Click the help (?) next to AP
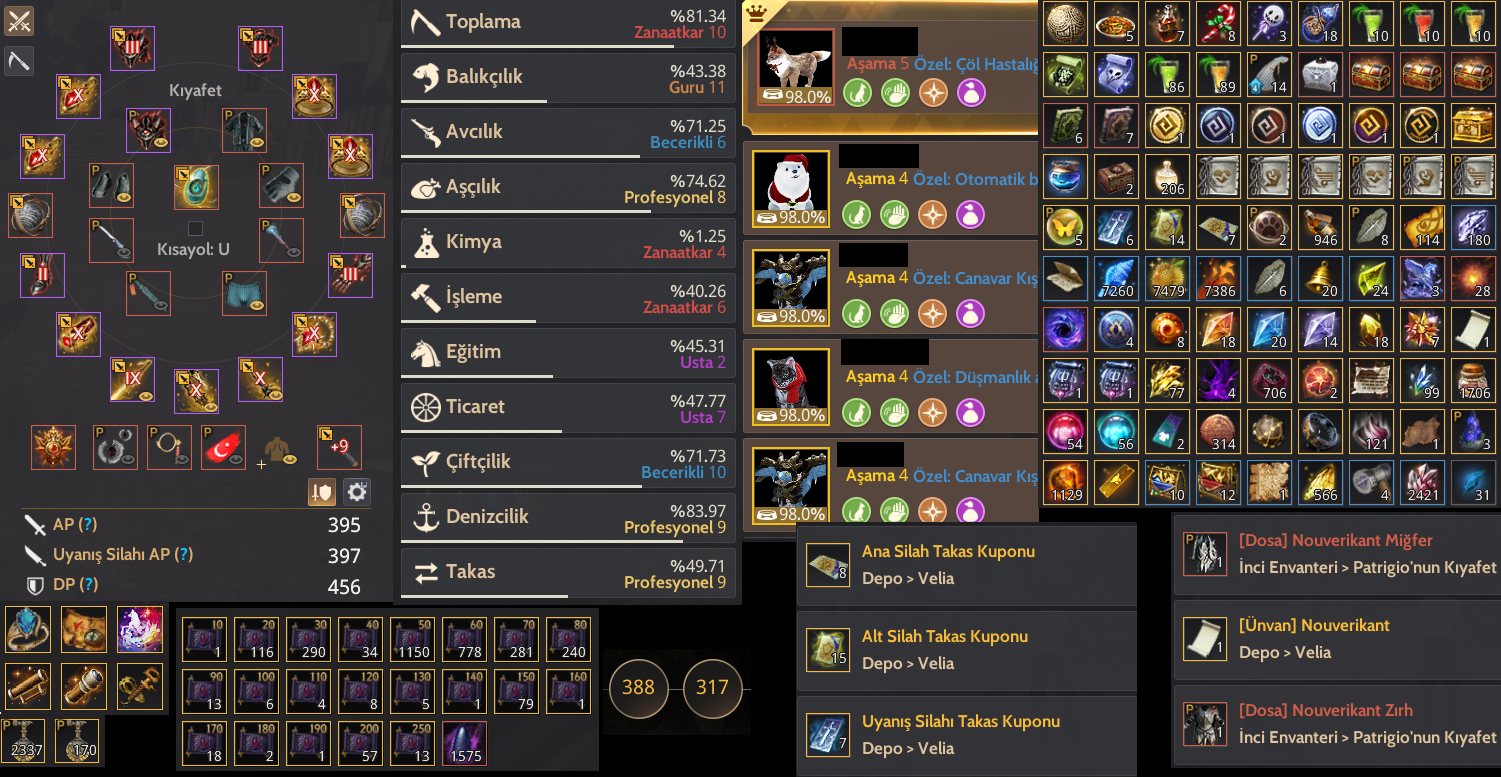This screenshot has width=1501, height=777. pos(88,524)
